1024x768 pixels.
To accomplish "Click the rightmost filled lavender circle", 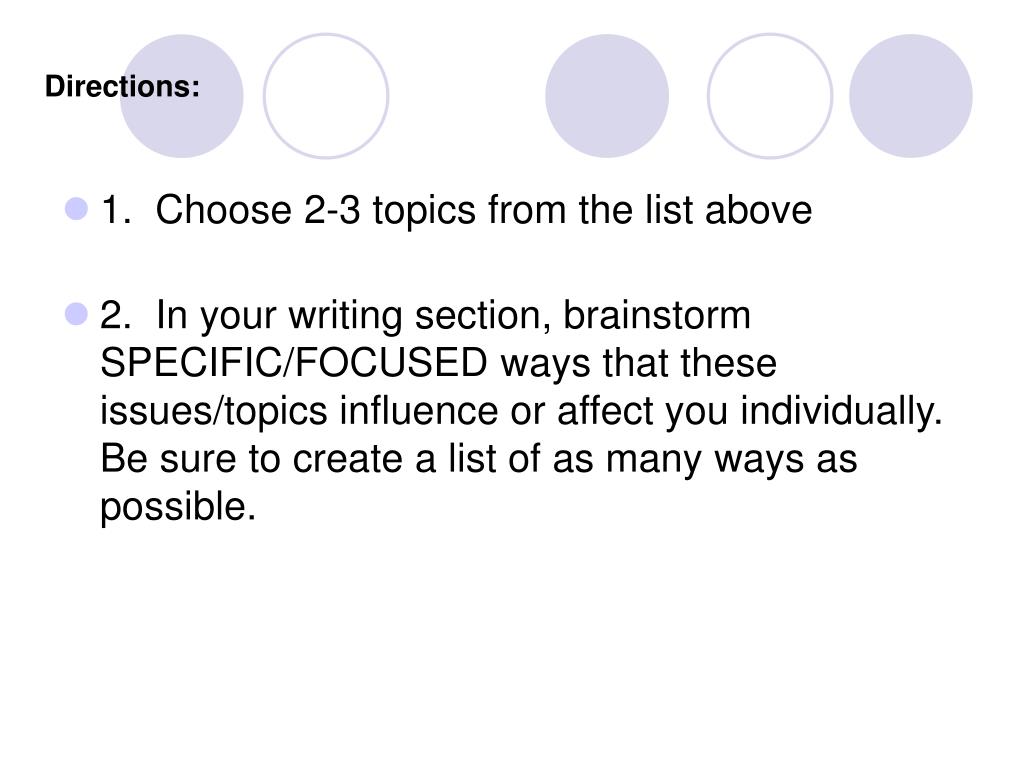I will click(910, 96).
